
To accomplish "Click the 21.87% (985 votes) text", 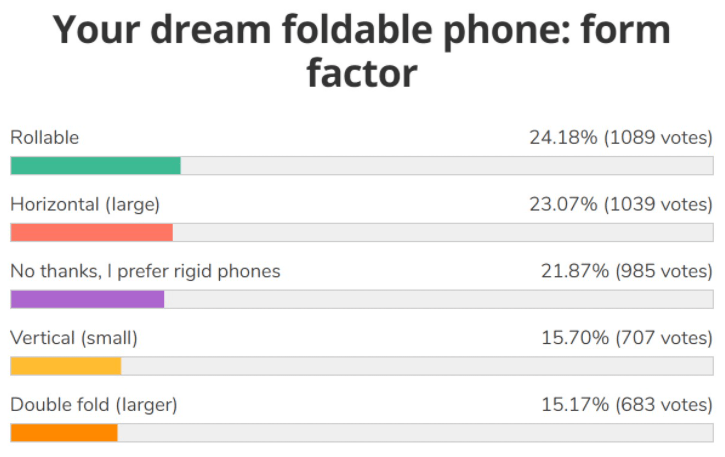I will click(x=624, y=271).
